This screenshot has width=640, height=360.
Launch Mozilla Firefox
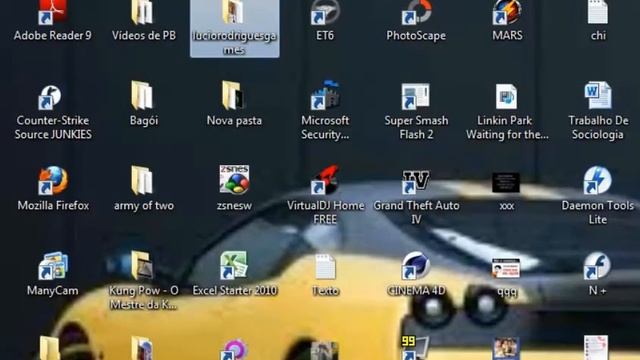click(x=53, y=189)
